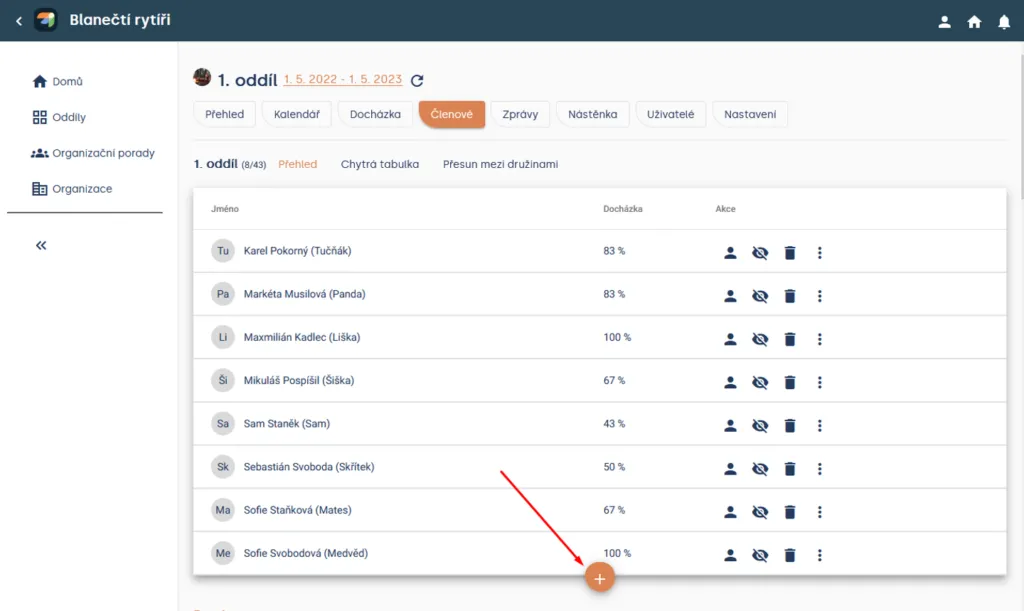Viewport: 1024px width, 611px height.
Task: Open the home icon in top bar
Action: [x=974, y=22]
